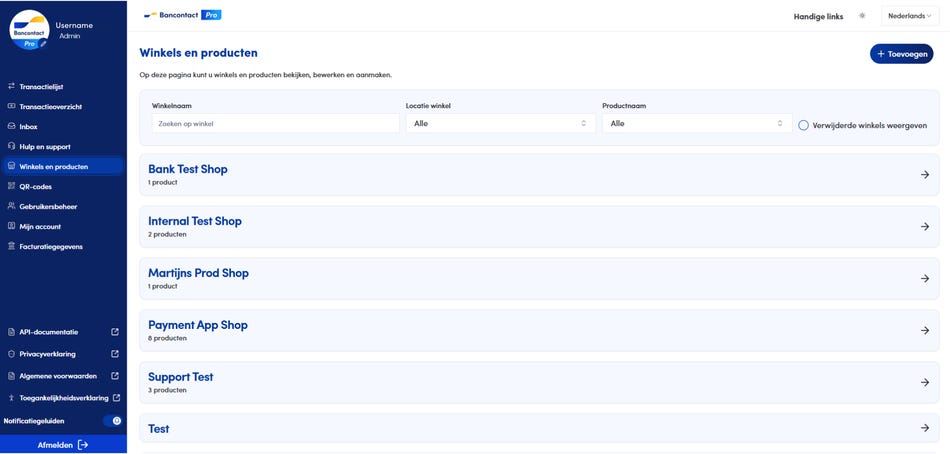Click the '3 producten' text

coord(167,390)
